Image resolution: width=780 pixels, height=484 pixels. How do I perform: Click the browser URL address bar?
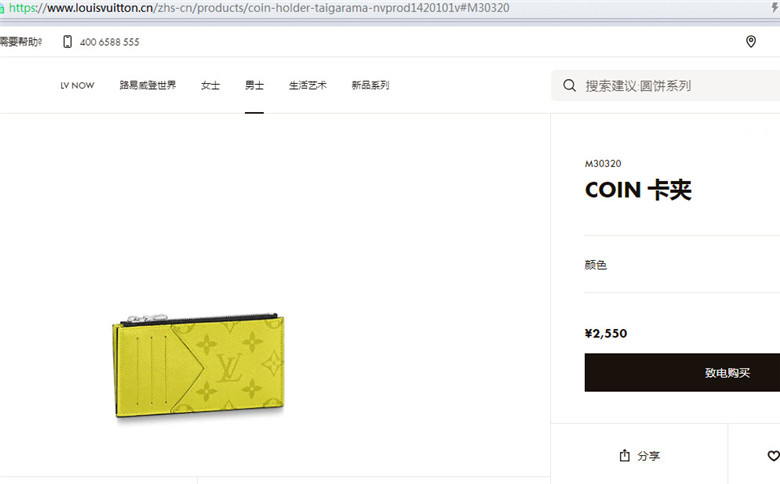pyautogui.click(x=388, y=8)
